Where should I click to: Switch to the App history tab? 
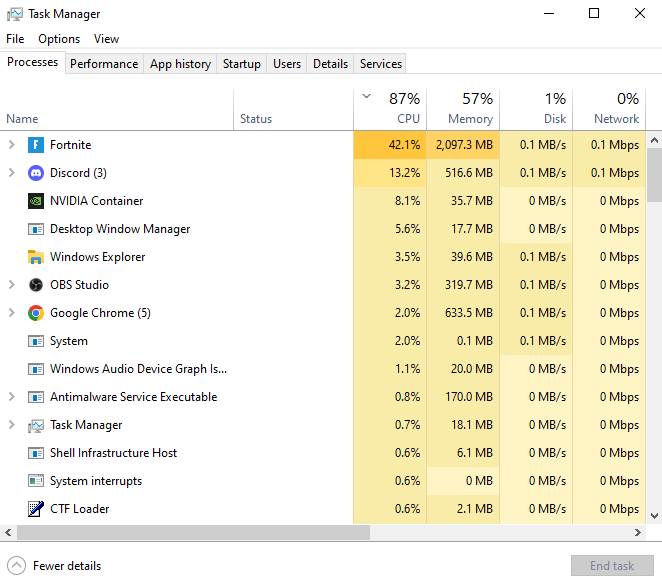pos(180,64)
